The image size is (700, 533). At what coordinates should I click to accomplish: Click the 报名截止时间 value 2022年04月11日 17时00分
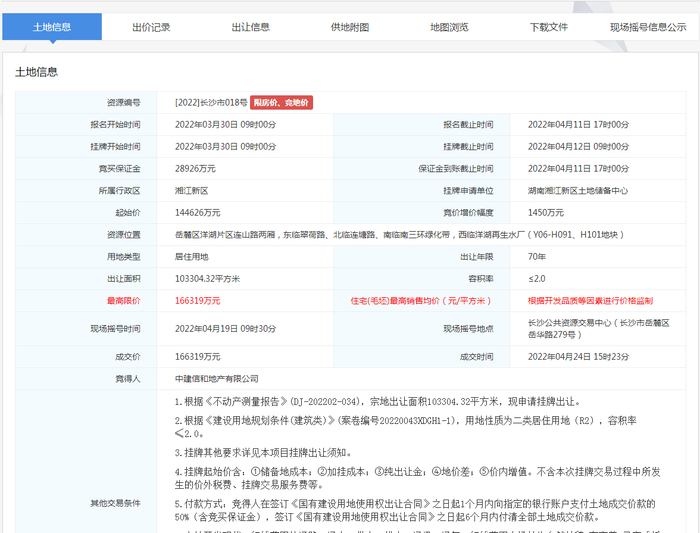click(x=578, y=125)
